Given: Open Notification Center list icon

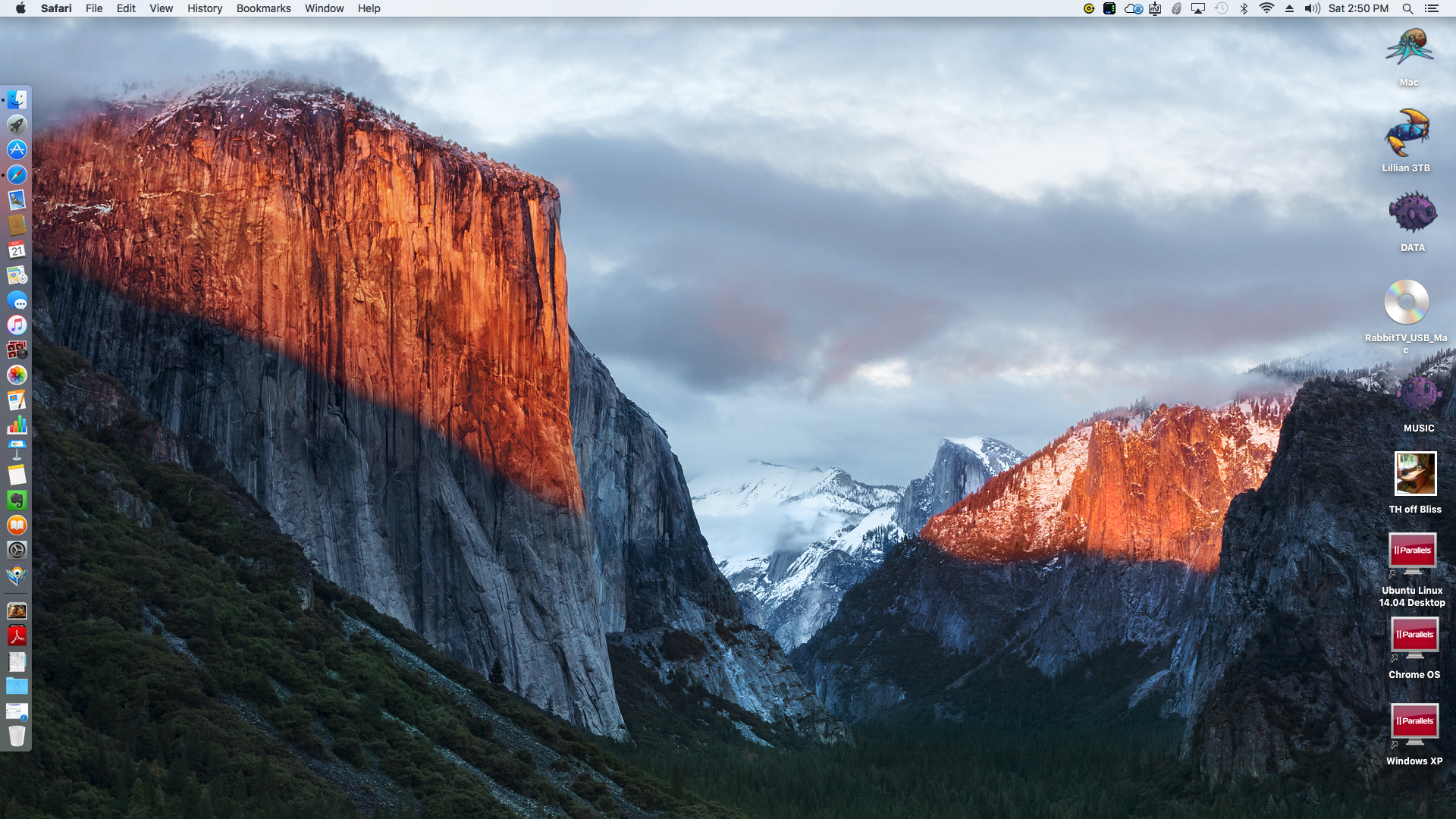Looking at the screenshot, I should tap(1432, 8).
